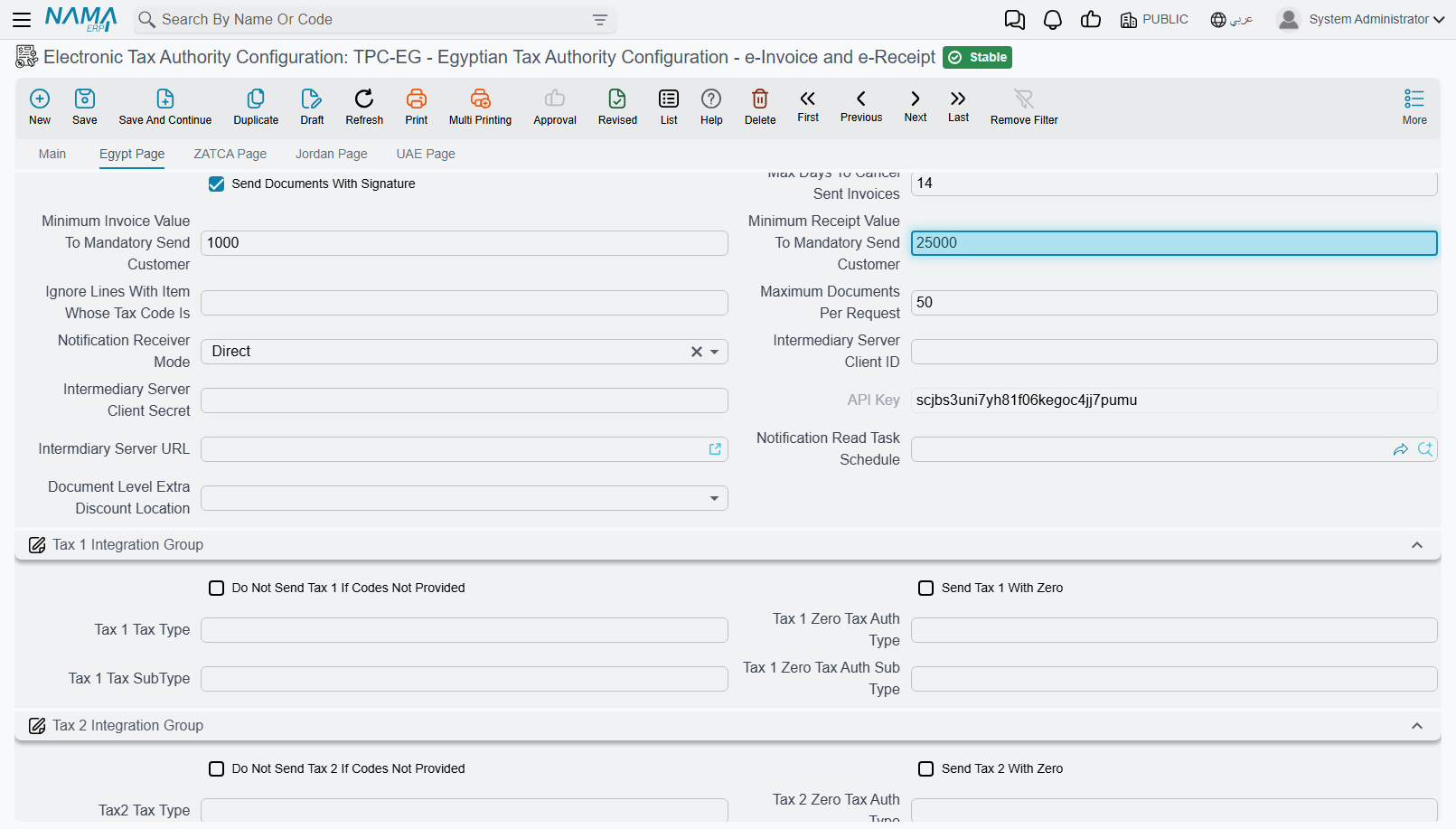1456x829 pixels.
Task: Click the thumbs-up feedback icon in header
Action: click(x=1091, y=20)
